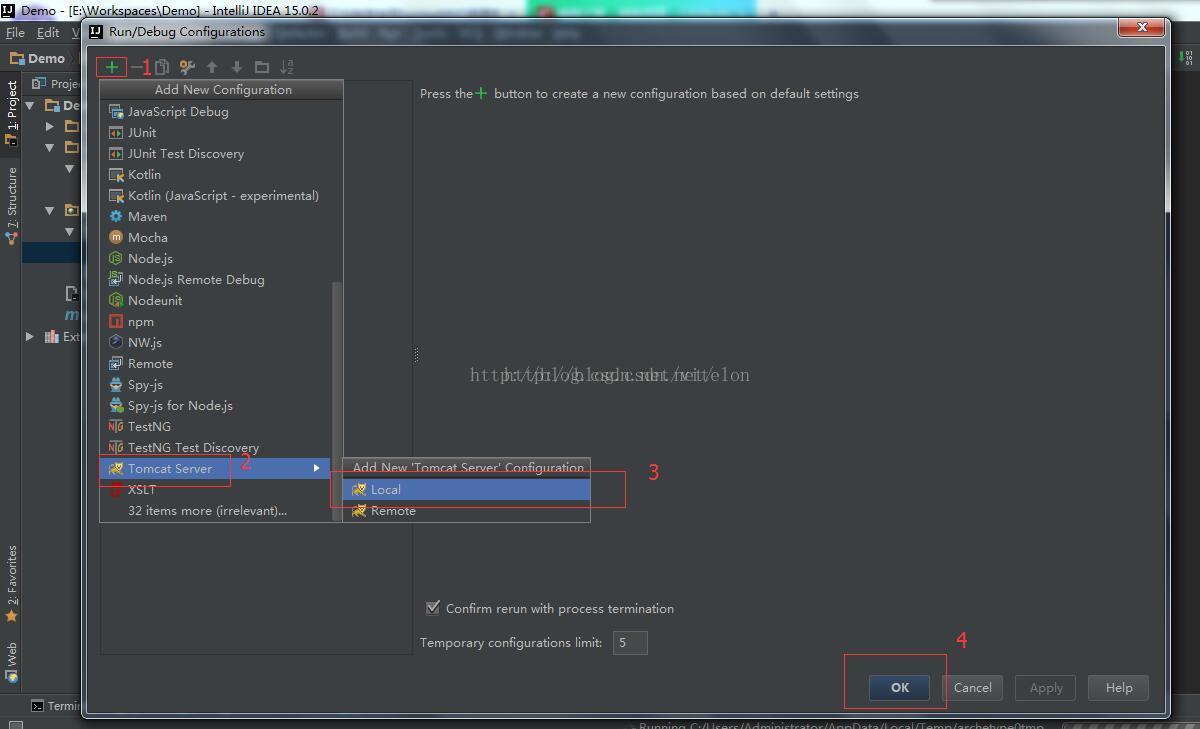Click the Copy Configuration icon in the toolbar
The width and height of the screenshot is (1200, 729).
point(162,67)
